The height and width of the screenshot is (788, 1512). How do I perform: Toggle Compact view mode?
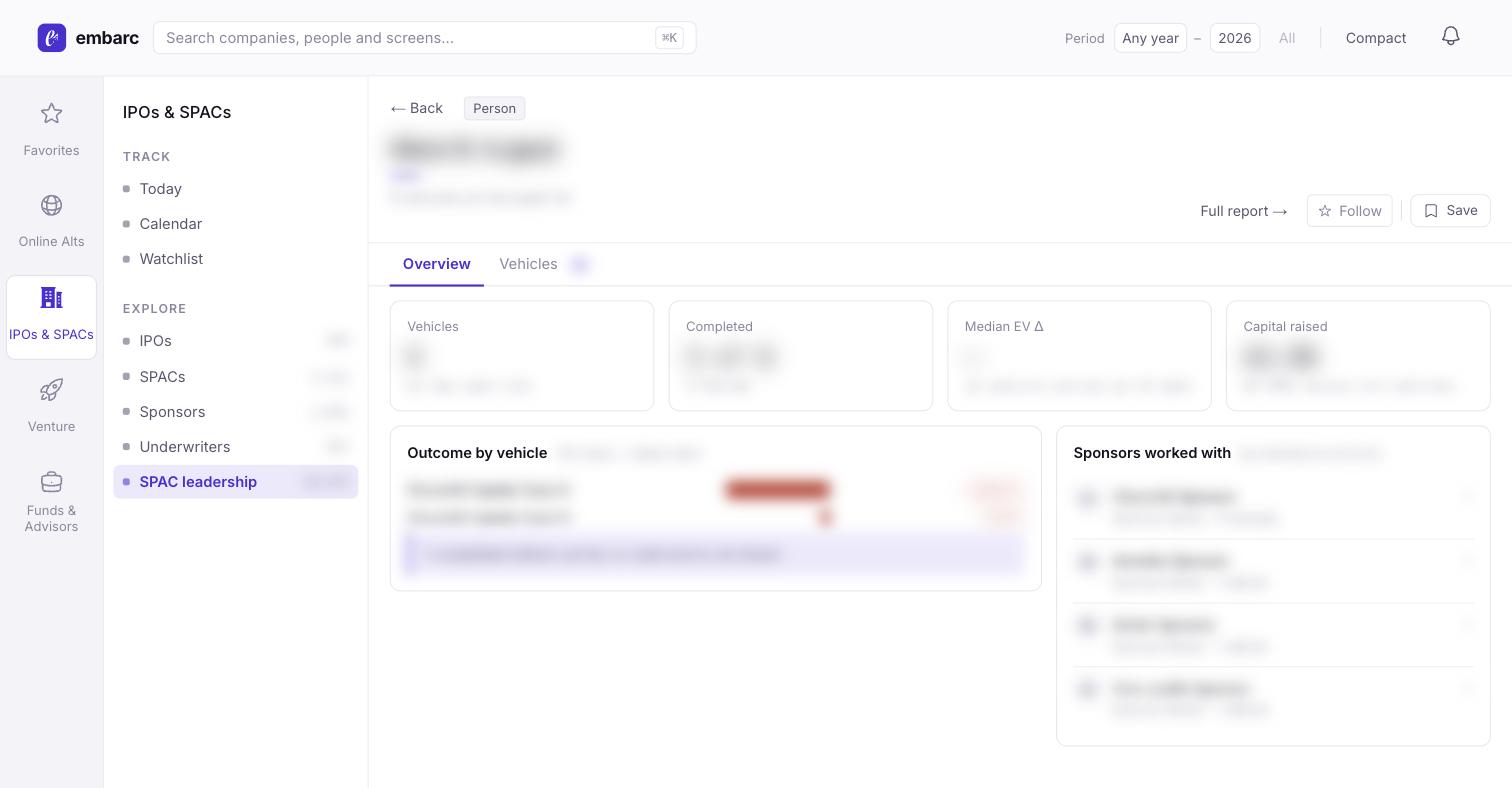pyautogui.click(x=1376, y=38)
